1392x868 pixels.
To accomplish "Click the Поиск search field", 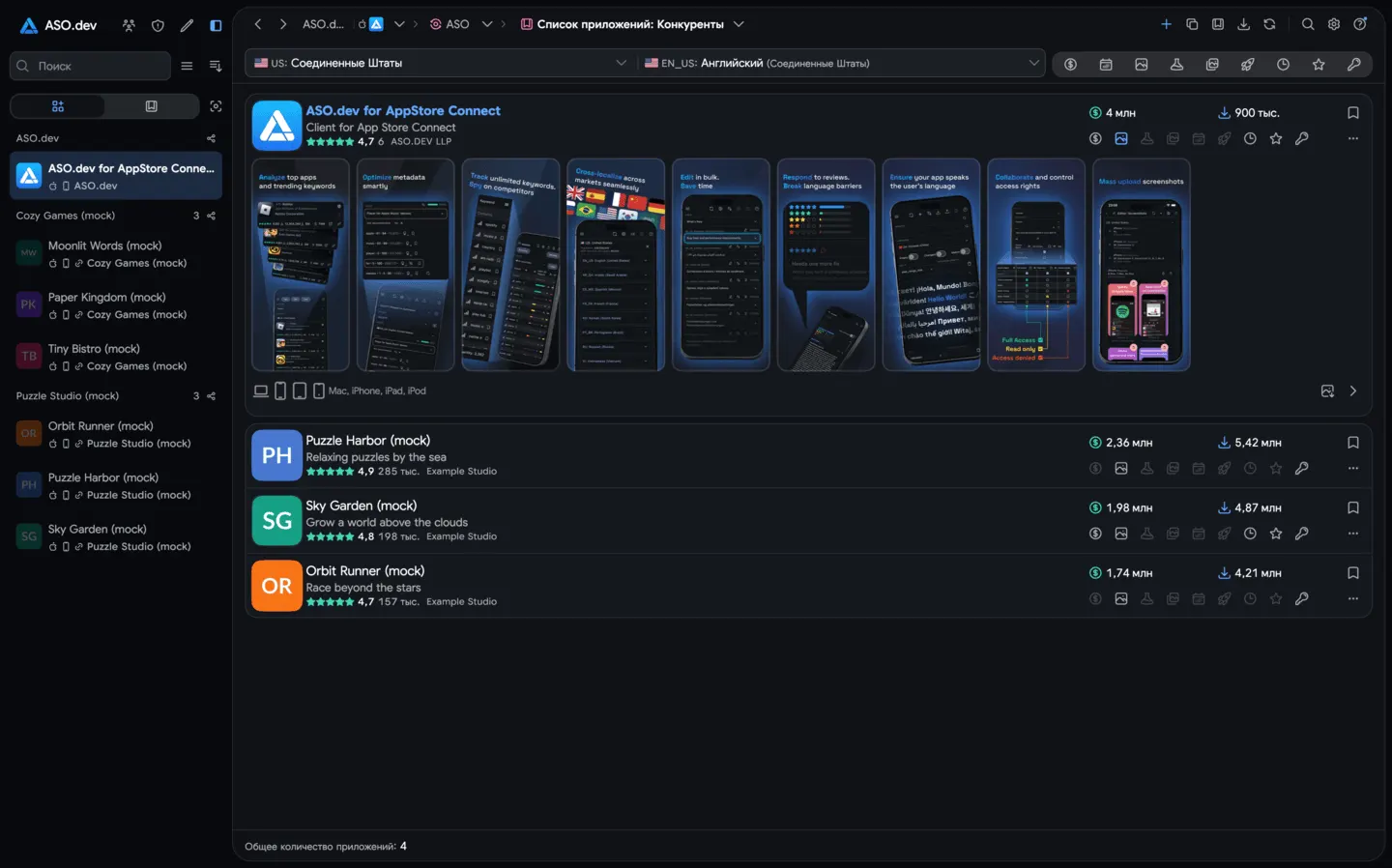I will pyautogui.click(x=90, y=66).
